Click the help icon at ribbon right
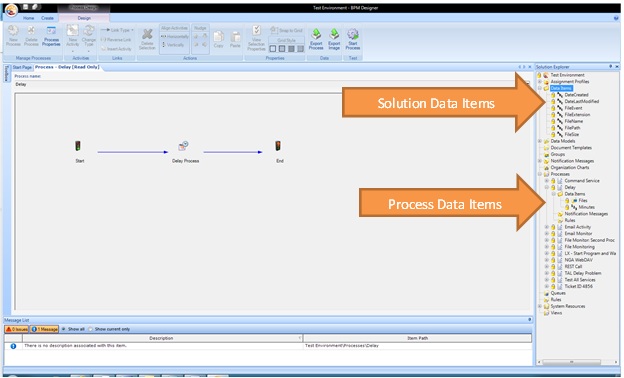The image size is (624, 378). [616, 18]
